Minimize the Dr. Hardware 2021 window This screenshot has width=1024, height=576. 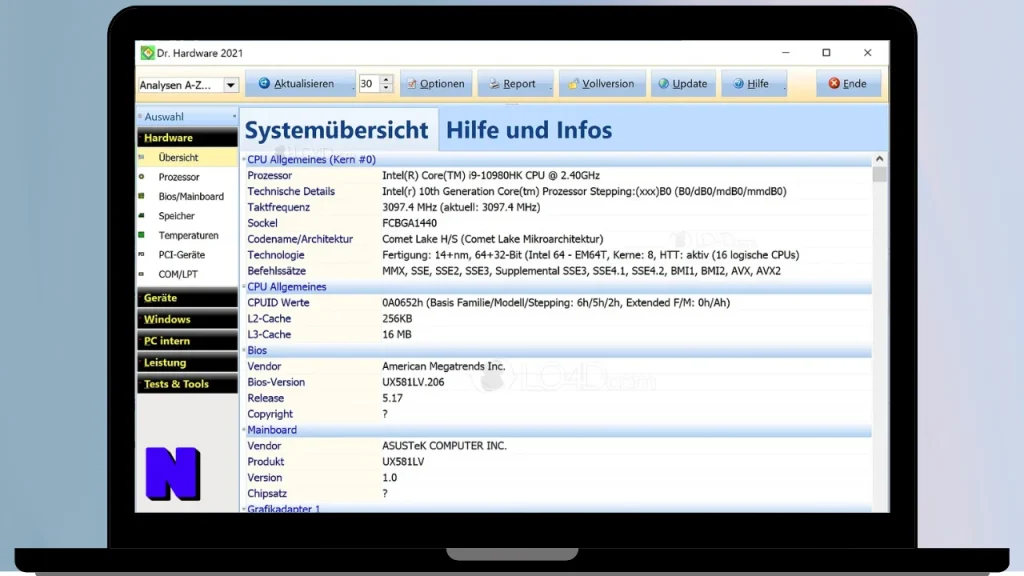click(x=786, y=52)
